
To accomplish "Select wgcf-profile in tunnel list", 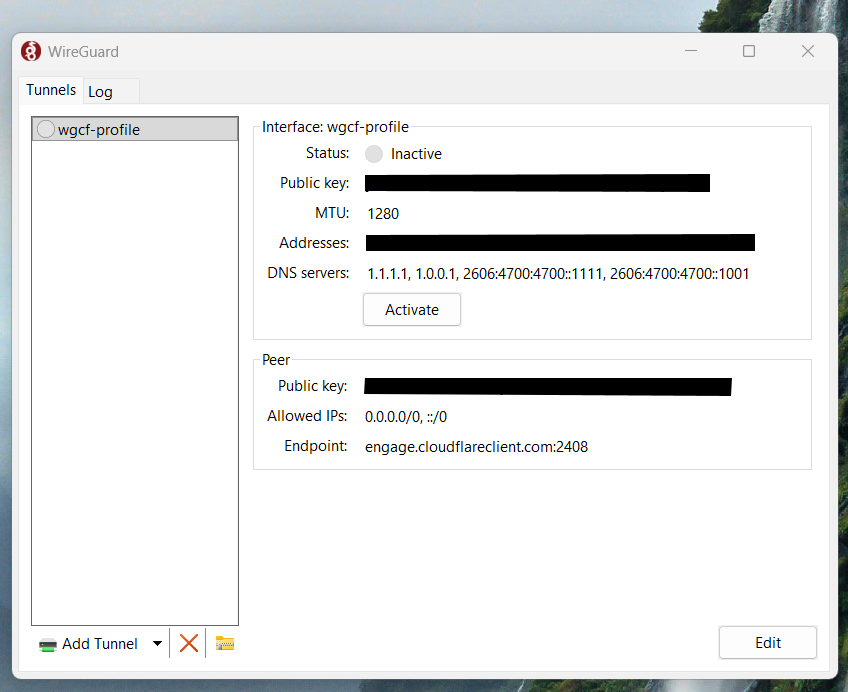I will tap(135, 130).
